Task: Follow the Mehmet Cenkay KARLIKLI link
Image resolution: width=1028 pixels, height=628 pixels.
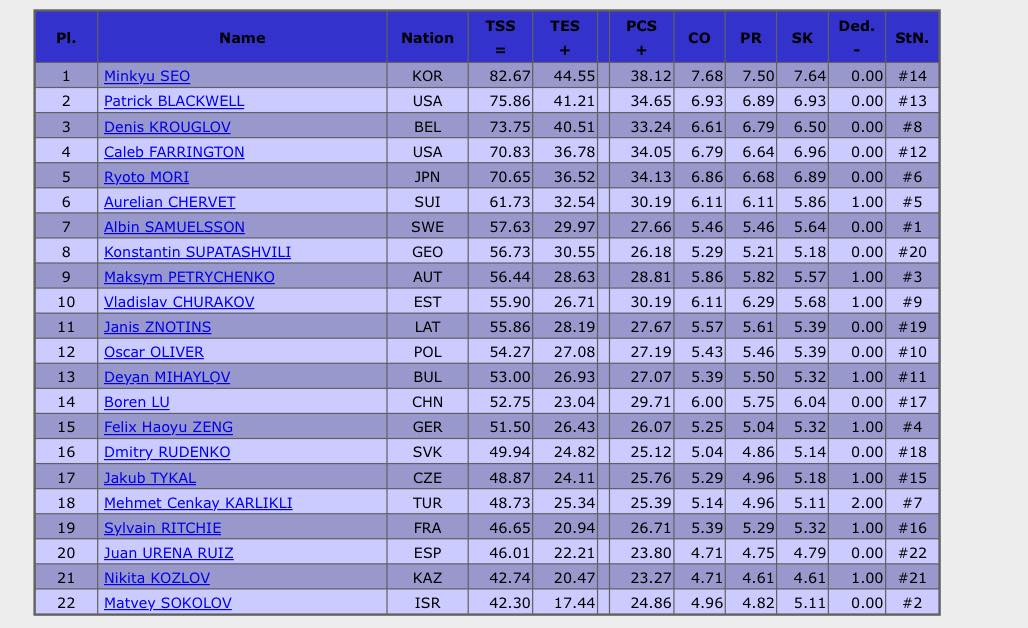Action: pos(198,503)
